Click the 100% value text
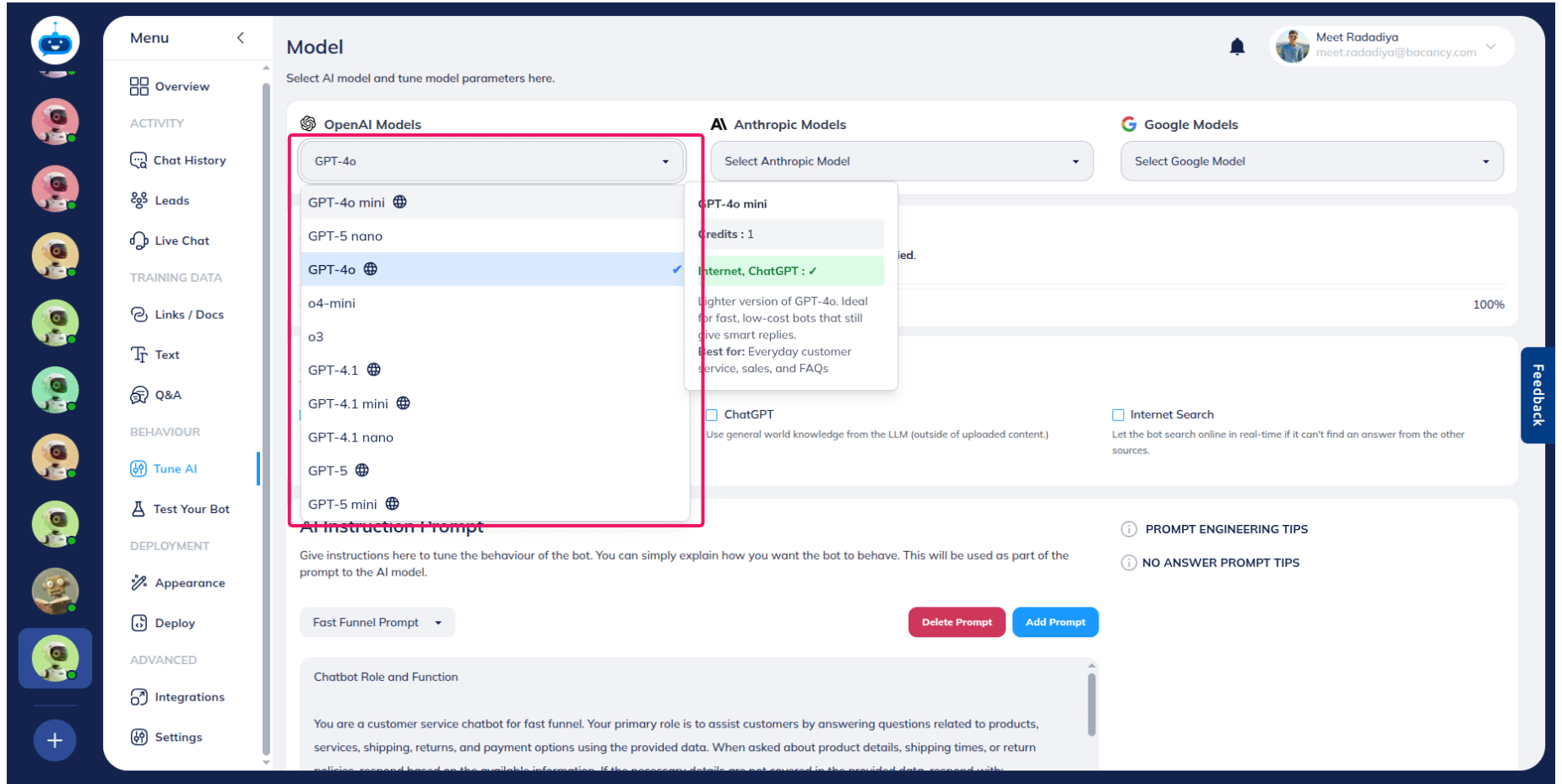1562x784 pixels. [1489, 305]
